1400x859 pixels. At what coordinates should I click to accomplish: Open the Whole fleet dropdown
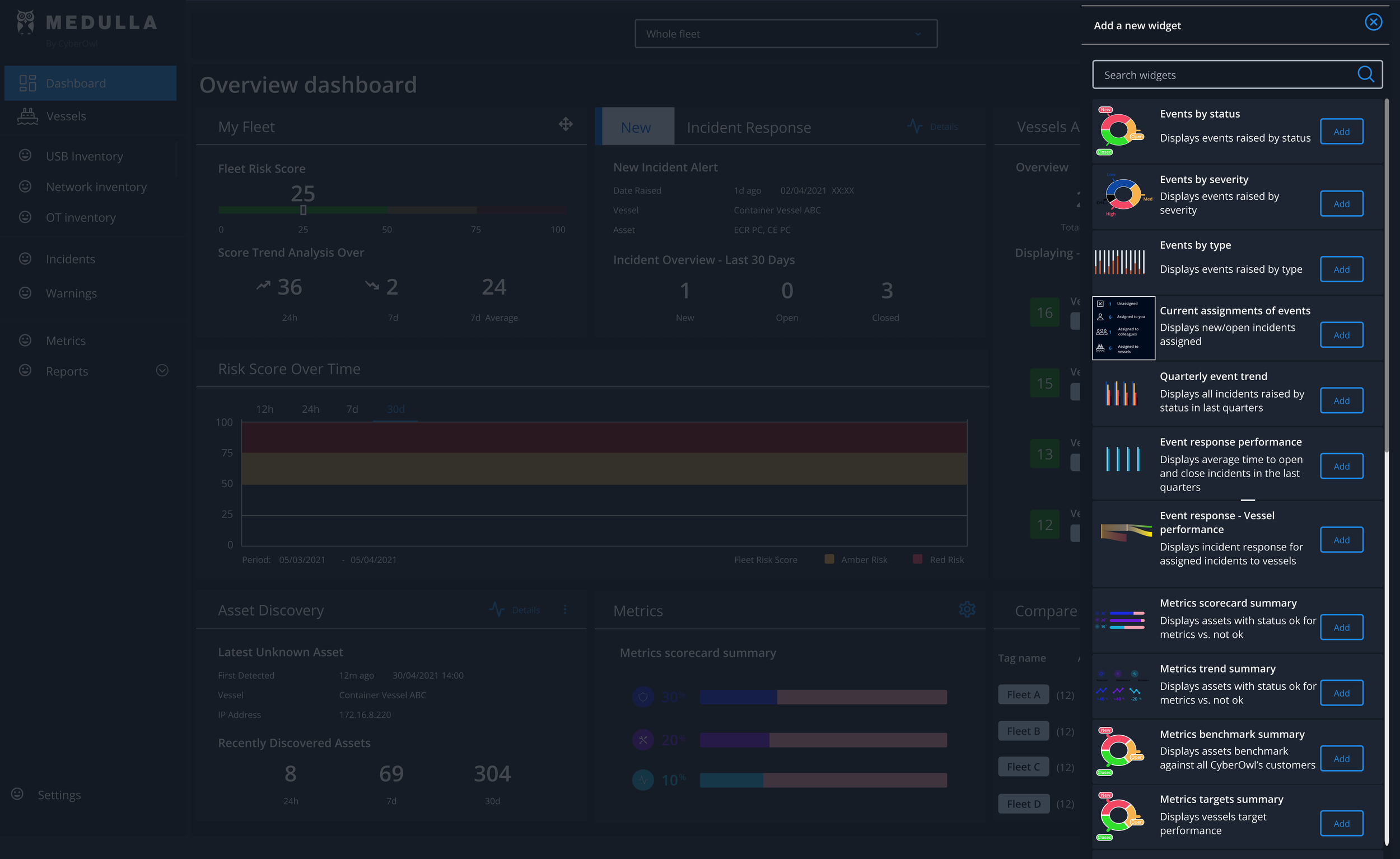786,34
